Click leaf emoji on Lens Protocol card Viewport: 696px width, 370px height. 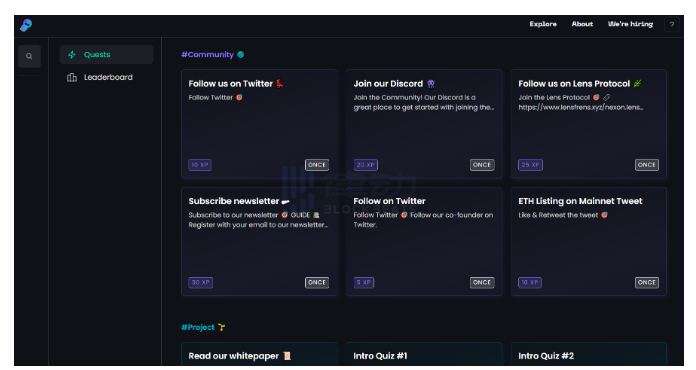[x=637, y=83]
